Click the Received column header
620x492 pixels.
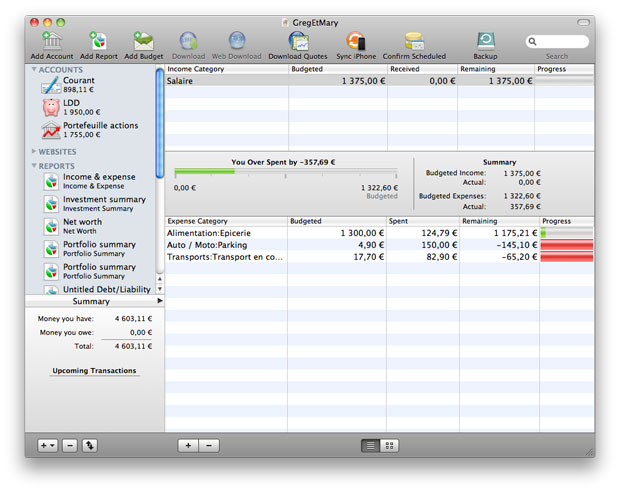422,69
